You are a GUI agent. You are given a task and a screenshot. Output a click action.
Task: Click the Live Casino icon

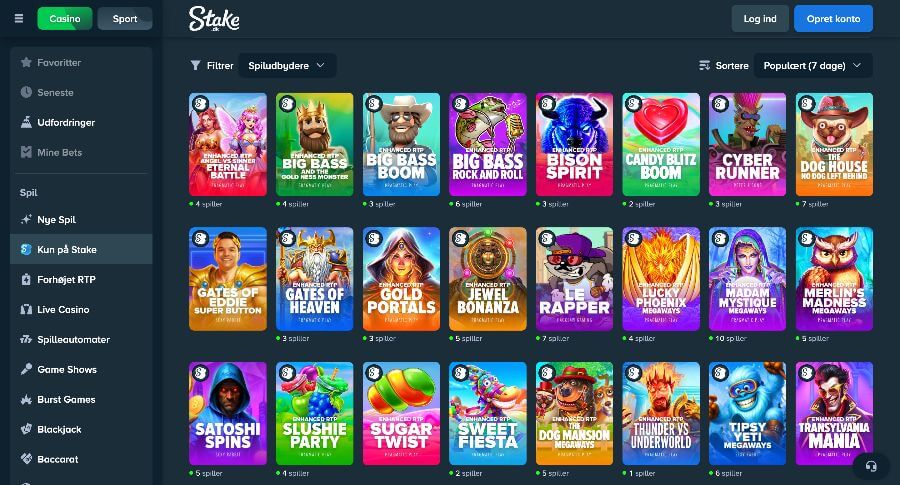point(26,309)
